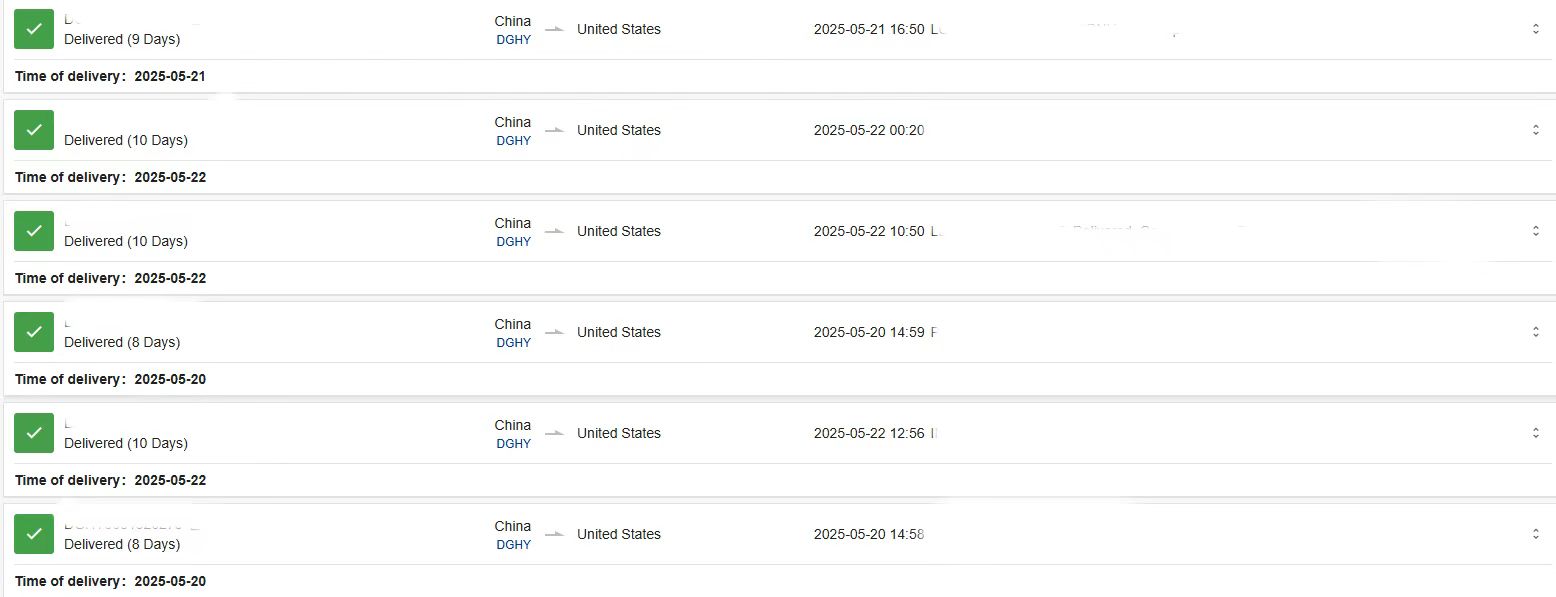Click green checkmark for 2025-05-20 14:59 shipment
Image resolution: width=1556 pixels, height=597 pixels.
[x=34, y=332]
